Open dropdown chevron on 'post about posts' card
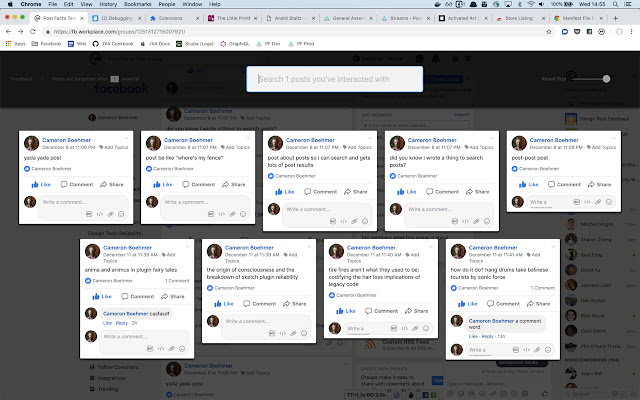The width and height of the screenshot is (640, 400). tap(370, 138)
